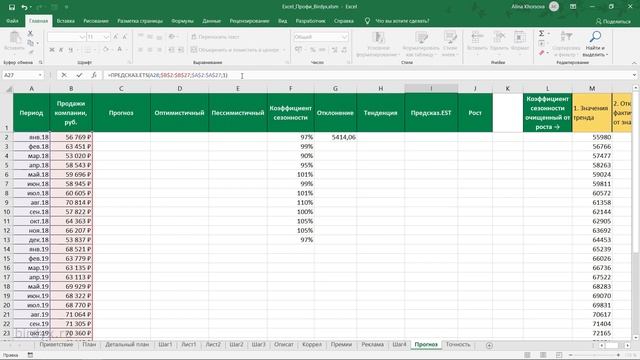Open the Insert ribbon tab
Viewport: 640px width, 360px height.
[x=66, y=21]
